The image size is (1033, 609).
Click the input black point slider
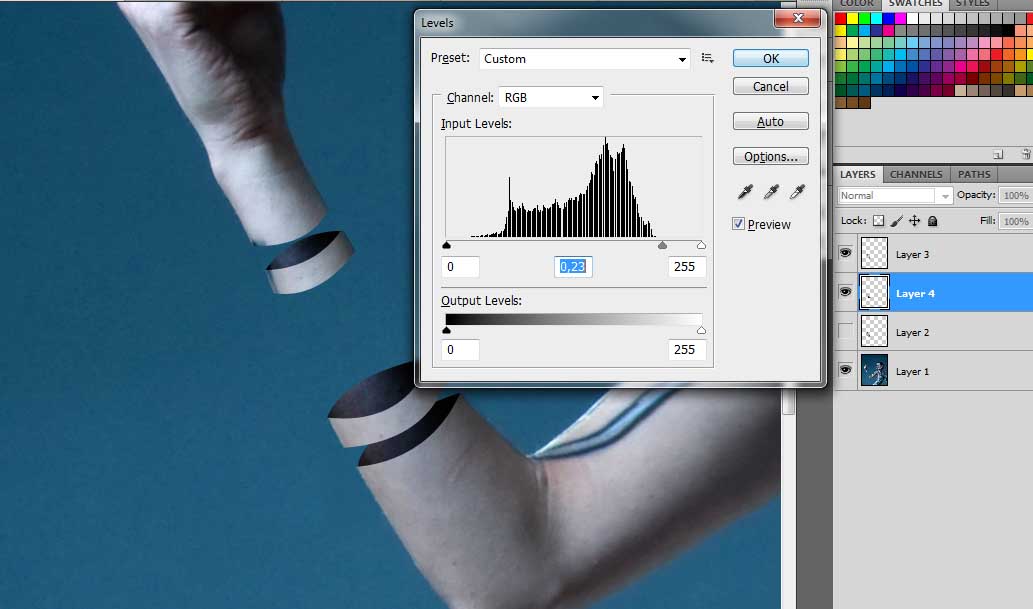point(447,245)
